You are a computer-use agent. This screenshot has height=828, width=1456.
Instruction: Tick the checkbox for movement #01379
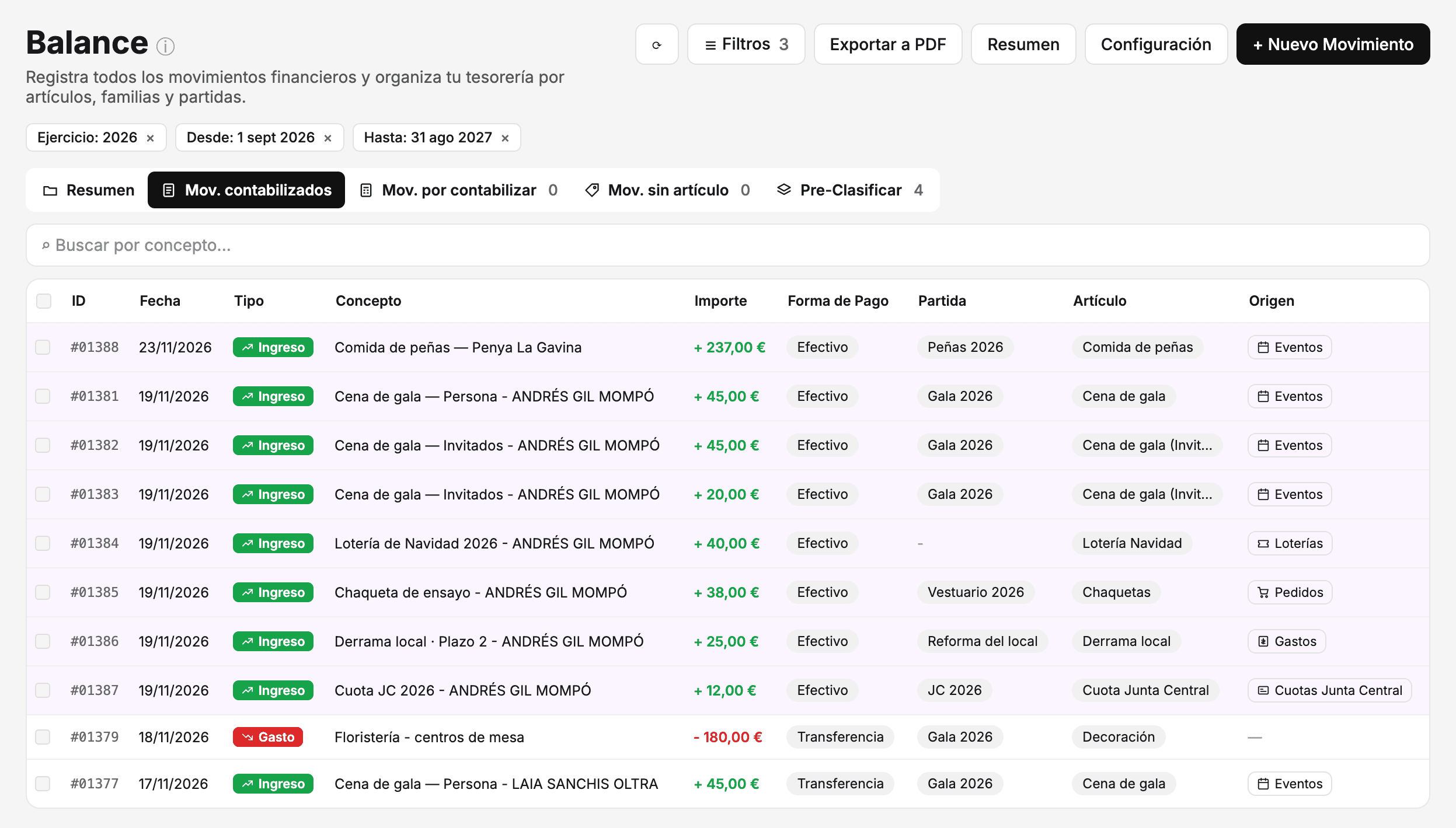43,737
